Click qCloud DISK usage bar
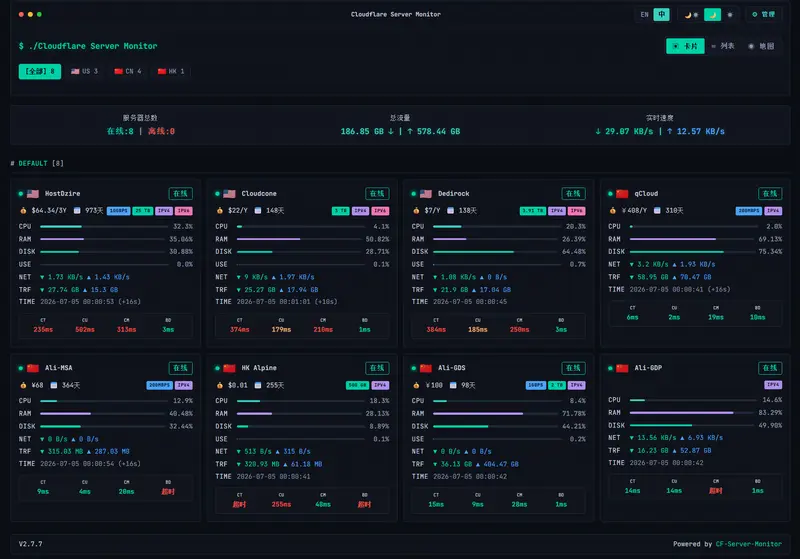The height and width of the screenshot is (559, 800). (x=692, y=252)
